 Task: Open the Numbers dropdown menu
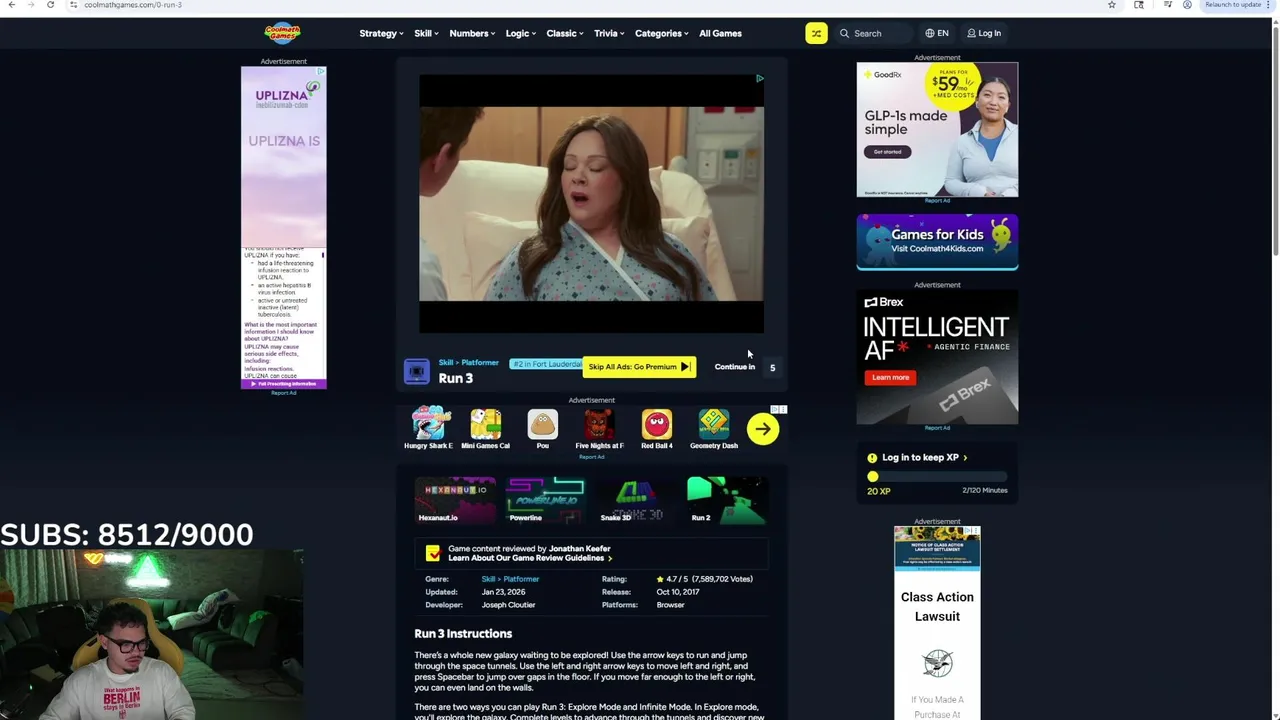tap(472, 33)
